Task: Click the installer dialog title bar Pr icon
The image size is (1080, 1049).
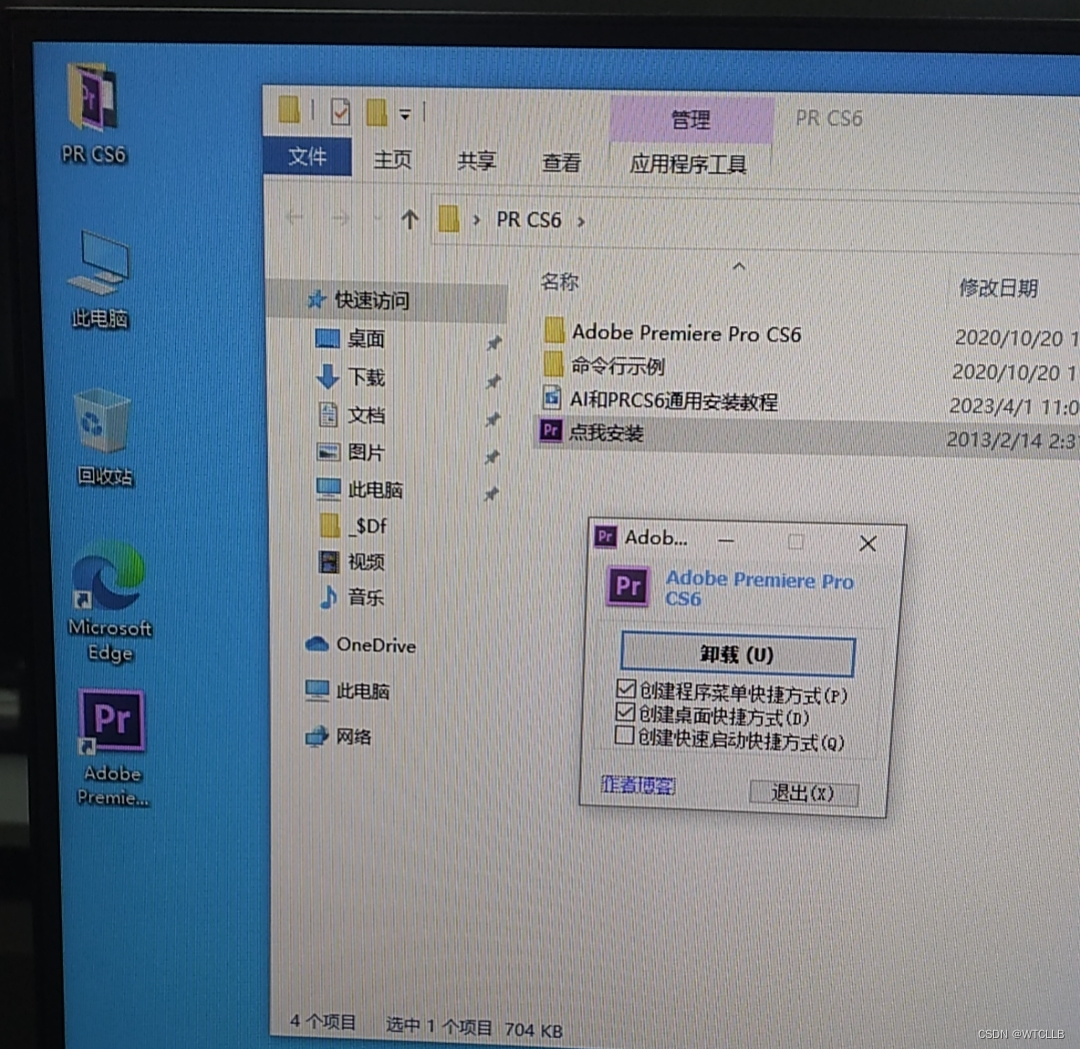Action: point(605,536)
